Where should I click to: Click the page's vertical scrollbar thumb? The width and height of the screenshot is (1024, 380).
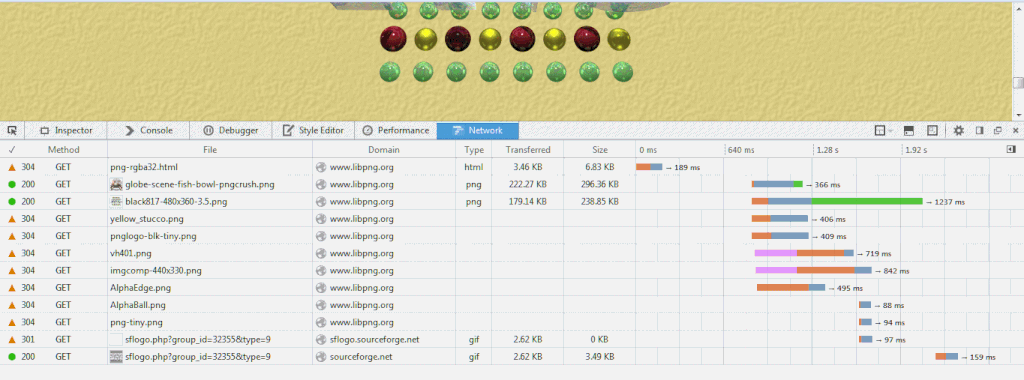[x=1018, y=83]
